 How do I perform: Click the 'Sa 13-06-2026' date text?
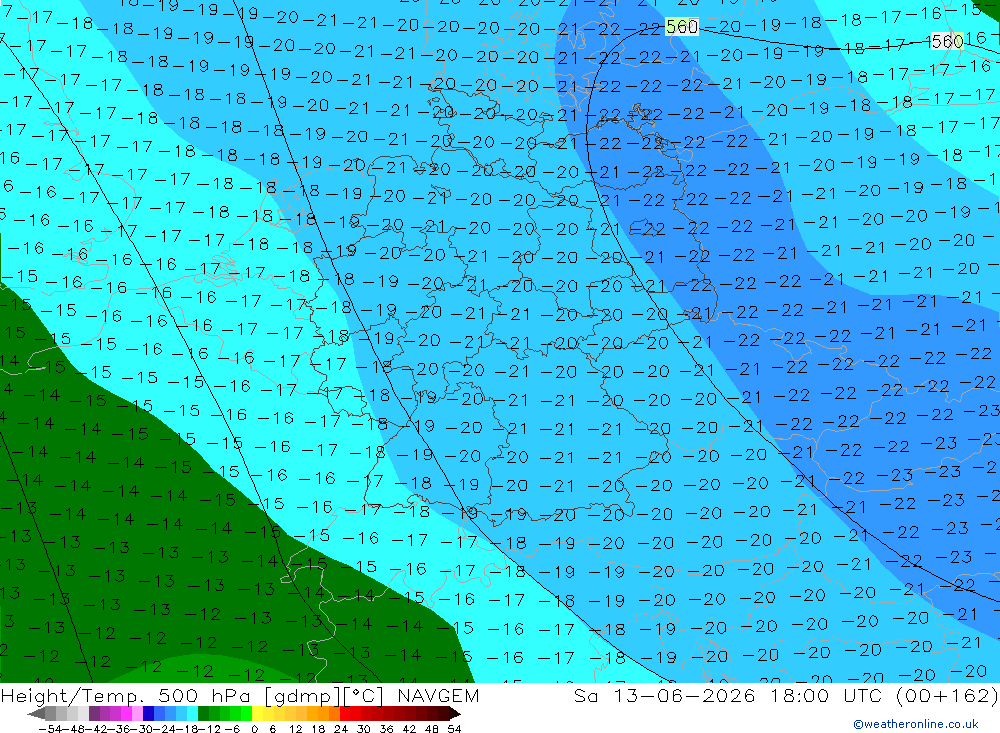(664, 695)
